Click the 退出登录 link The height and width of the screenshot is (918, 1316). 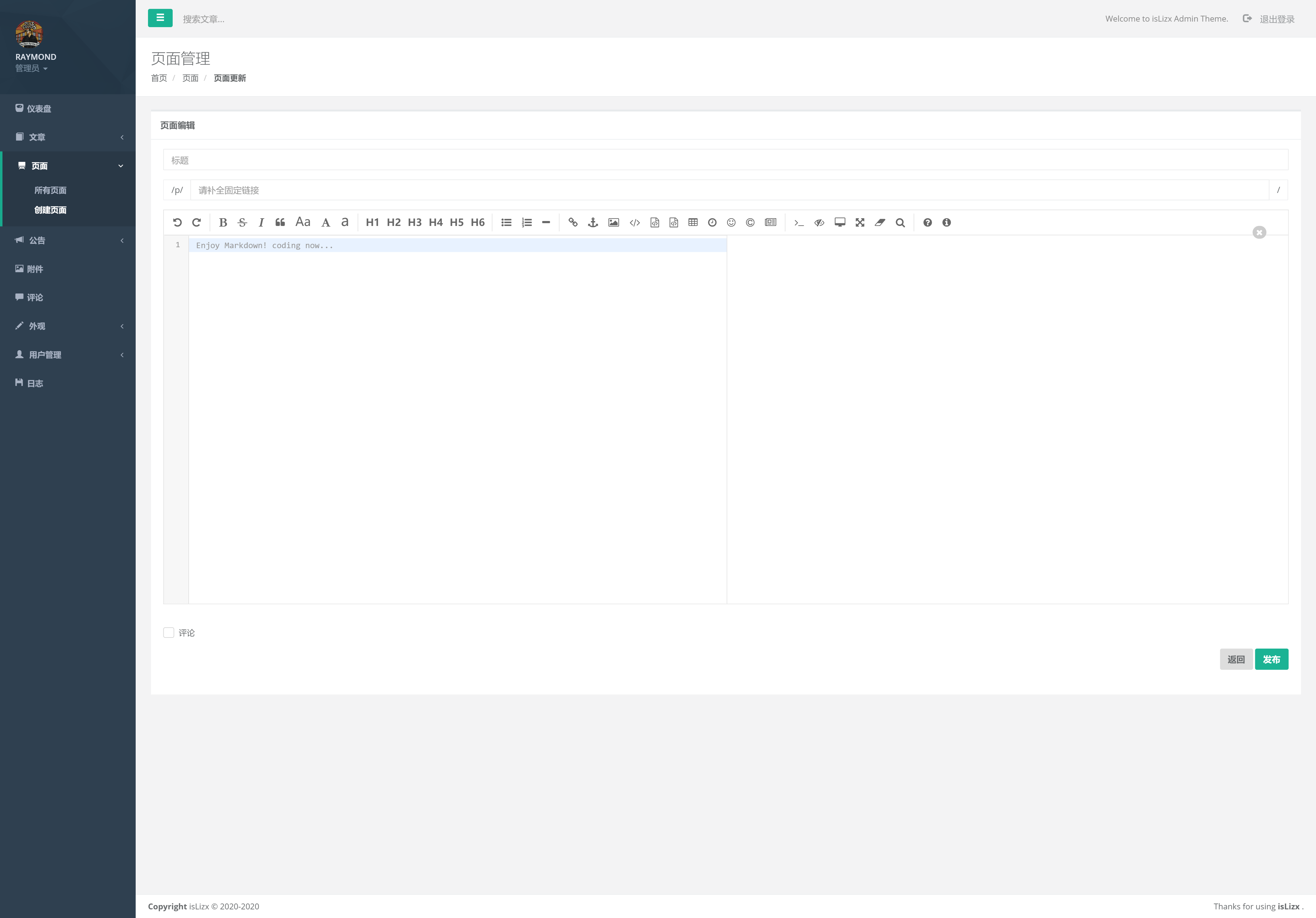[x=1277, y=19]
